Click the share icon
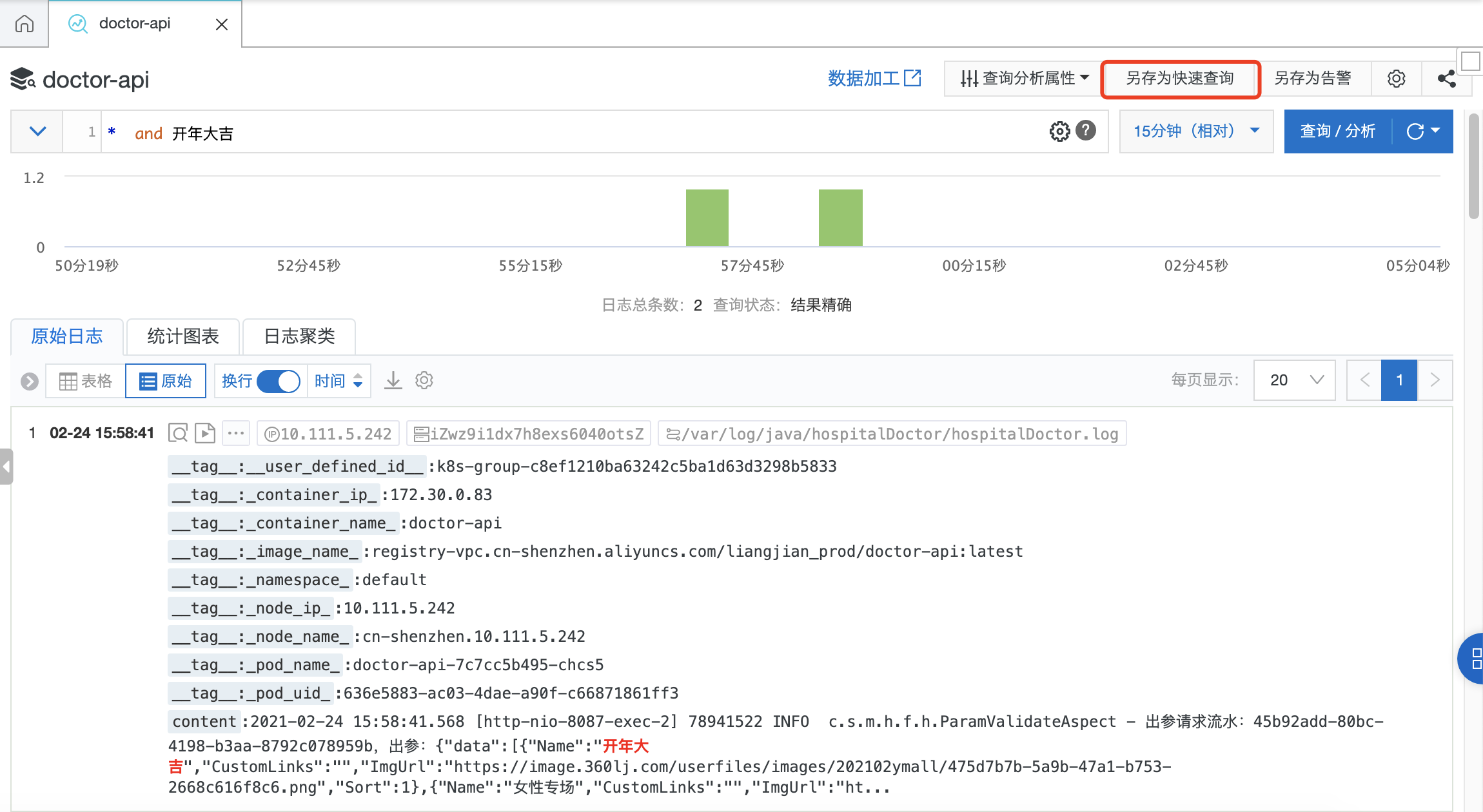 pyautogui.click(x=1446, y=79)
